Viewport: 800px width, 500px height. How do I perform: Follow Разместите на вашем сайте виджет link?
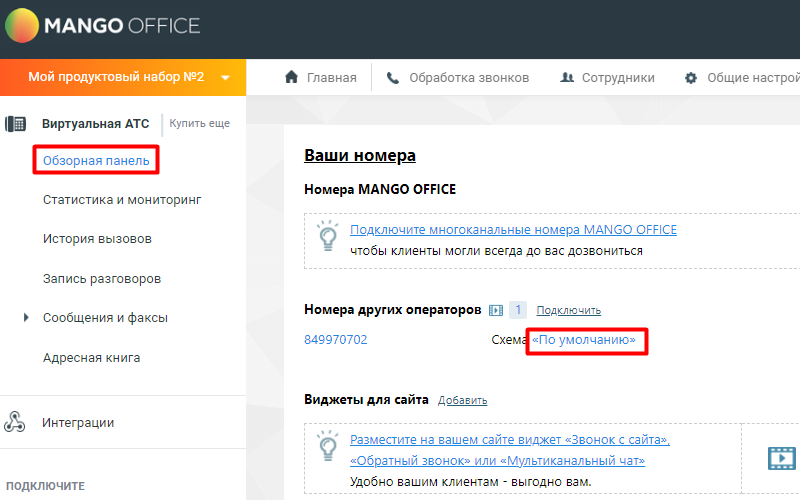click(510, 440)
